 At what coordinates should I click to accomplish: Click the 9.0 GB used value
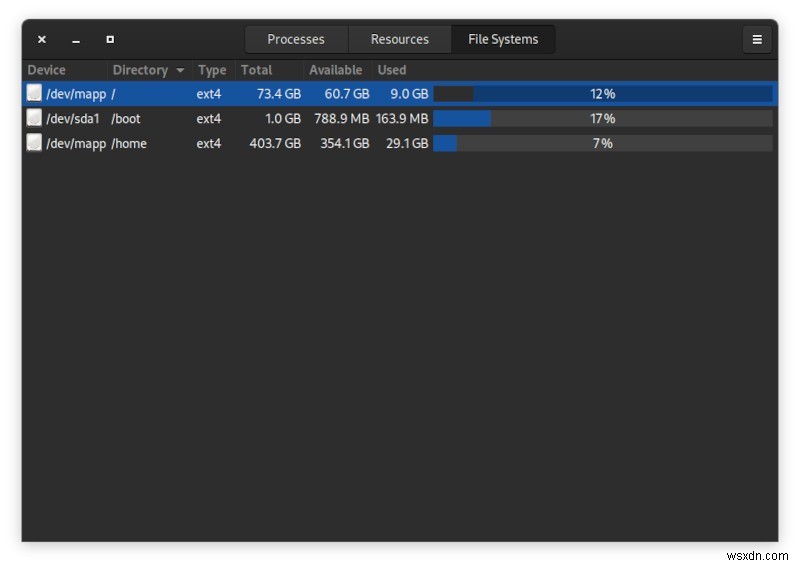(x=409, y=94)
